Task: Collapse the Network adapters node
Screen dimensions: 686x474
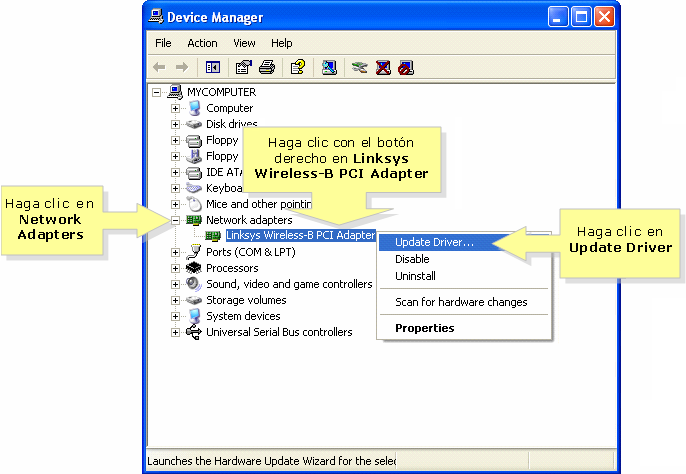Action: (175, 220)
